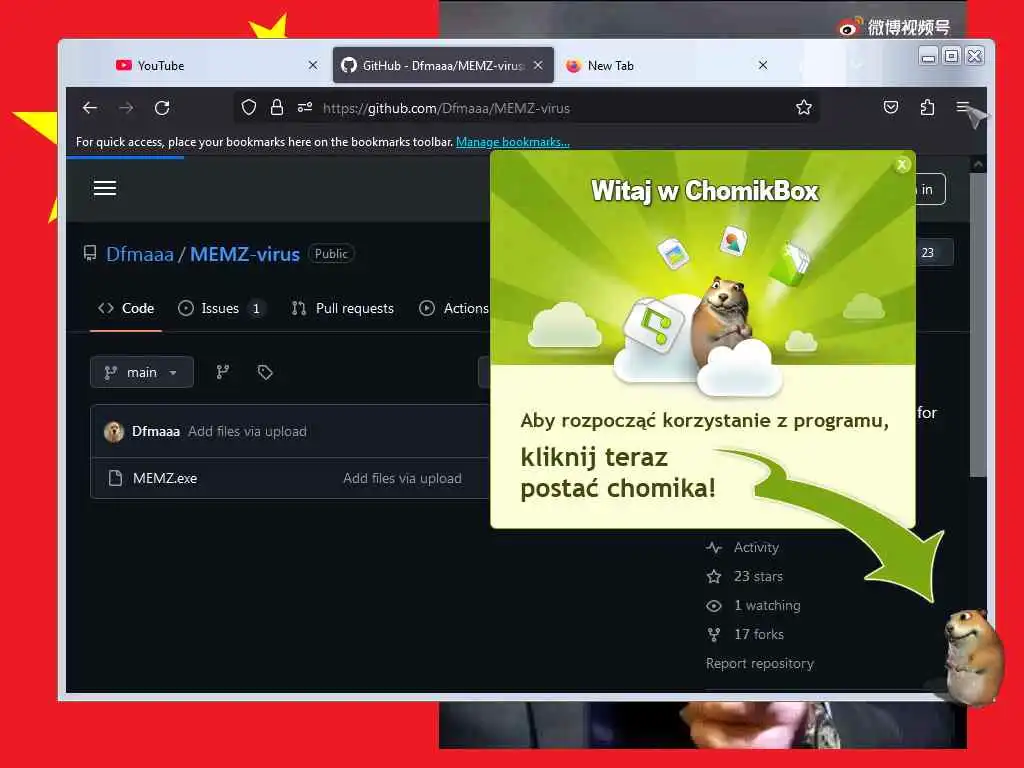
Task: Select the GitHub Dfmaaa/MEMZ-virus tab
Action: coord(443,65)
